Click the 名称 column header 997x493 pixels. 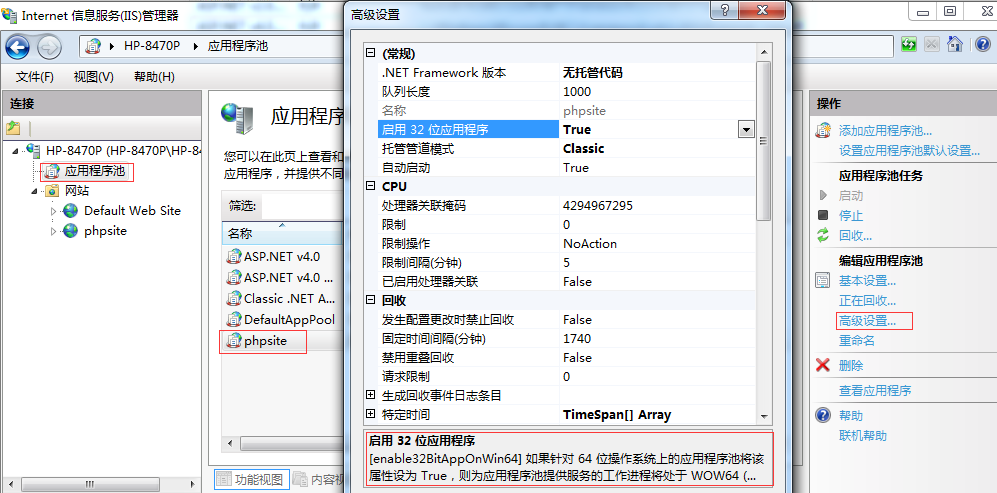click(283, 233)
